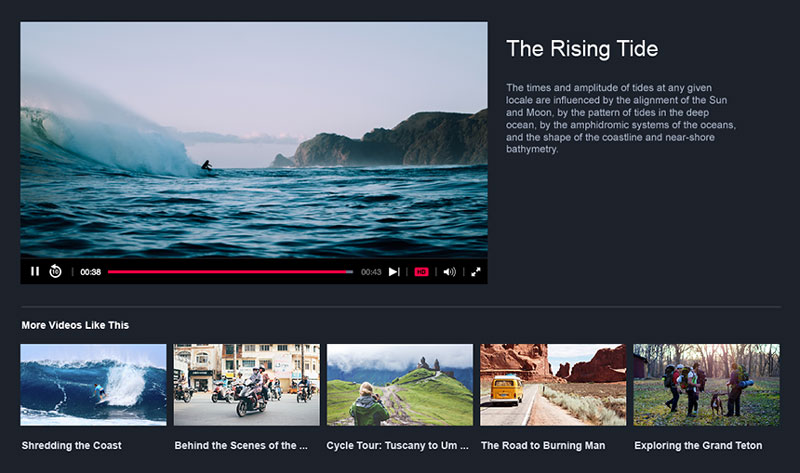Open Shredding the Coast thumbnail

(93, 385)
